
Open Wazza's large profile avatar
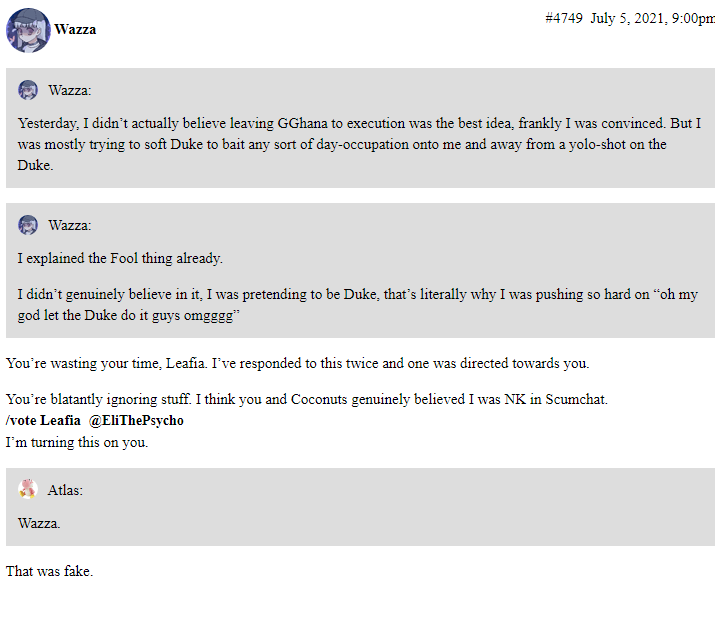(x=28, y=30)
